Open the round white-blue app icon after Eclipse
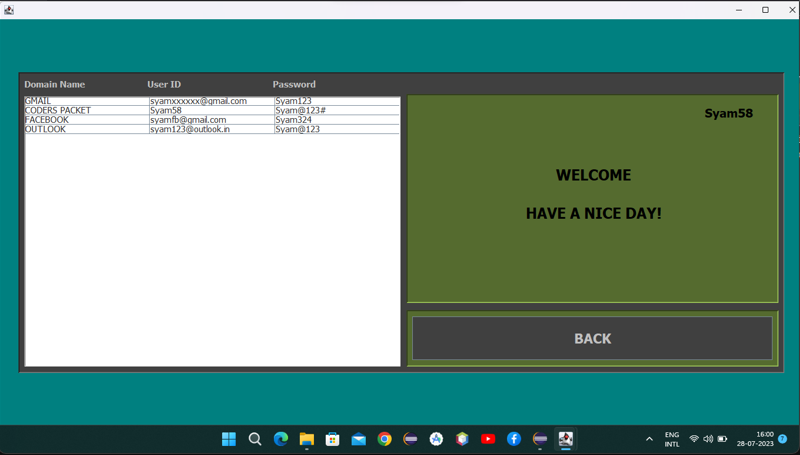The height and width of the screenshot is (455, 800). click(x=436, y=439)
